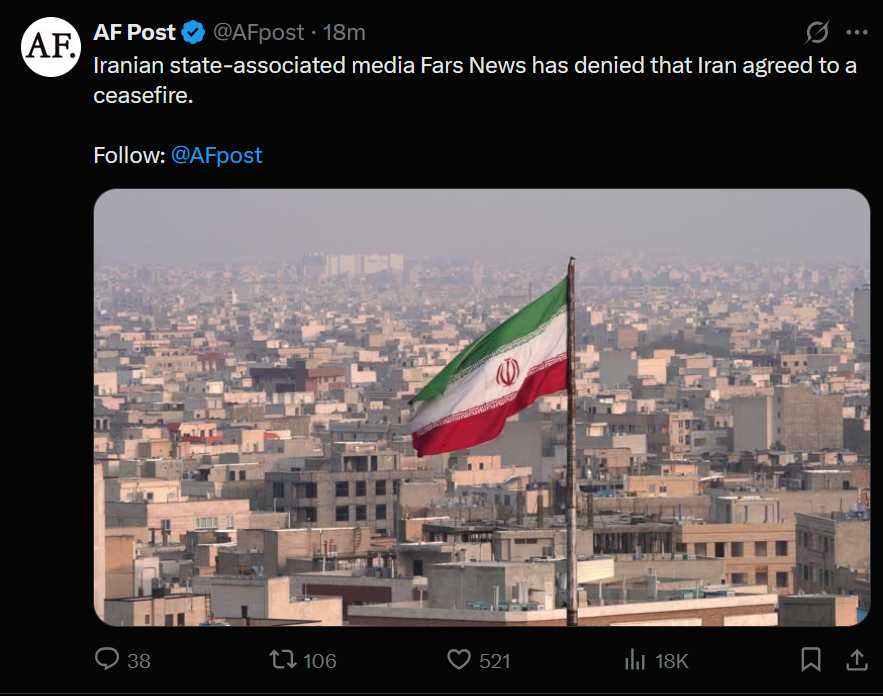Open the @AFpost handle beside the display name
Image resolution: width=883 pixels, height=696 pixels.
coord(258,33)
